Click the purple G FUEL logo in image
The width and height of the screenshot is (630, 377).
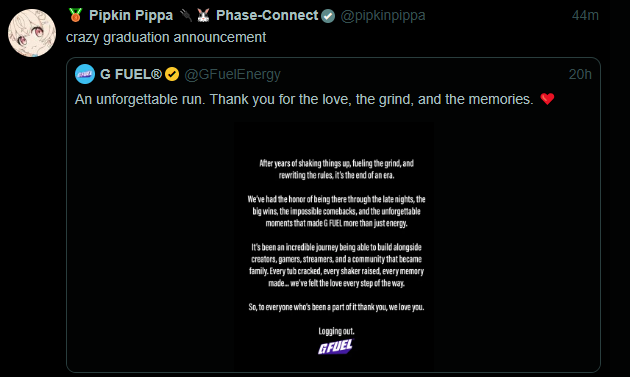click(335, 347)
